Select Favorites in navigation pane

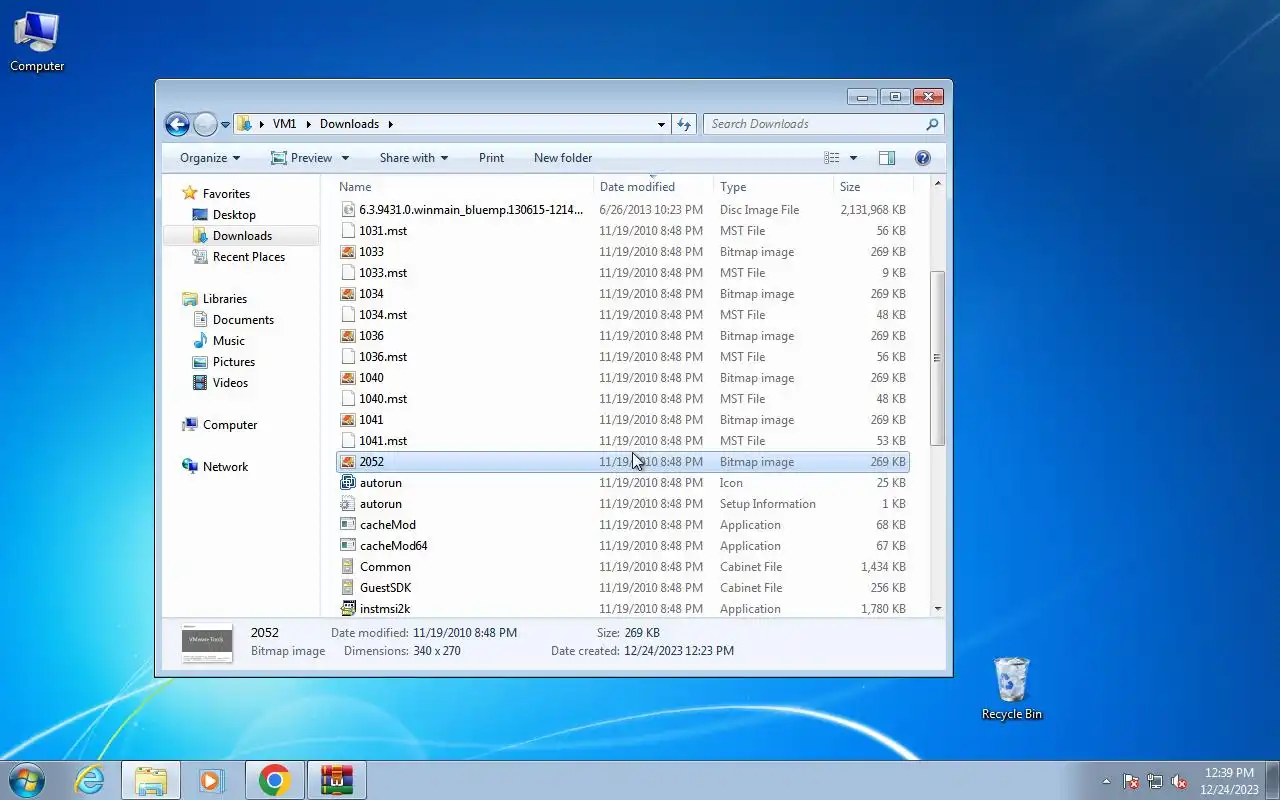point(226,194)
